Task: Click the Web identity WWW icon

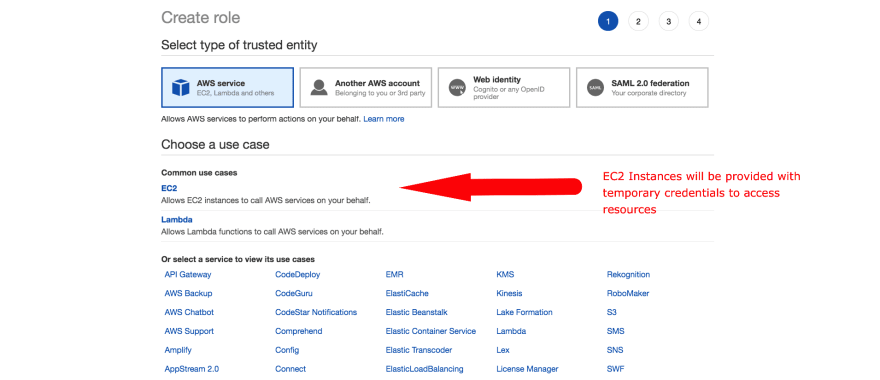Action: tap(457, 88)
